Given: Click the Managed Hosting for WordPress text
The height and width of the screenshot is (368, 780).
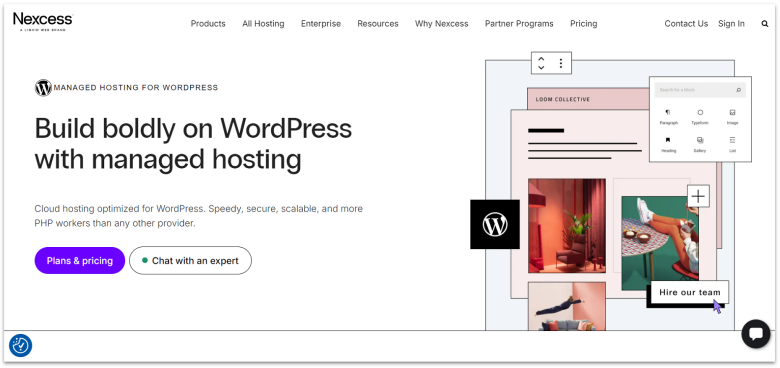Looking at the screenshot, I should coord(136,88).
